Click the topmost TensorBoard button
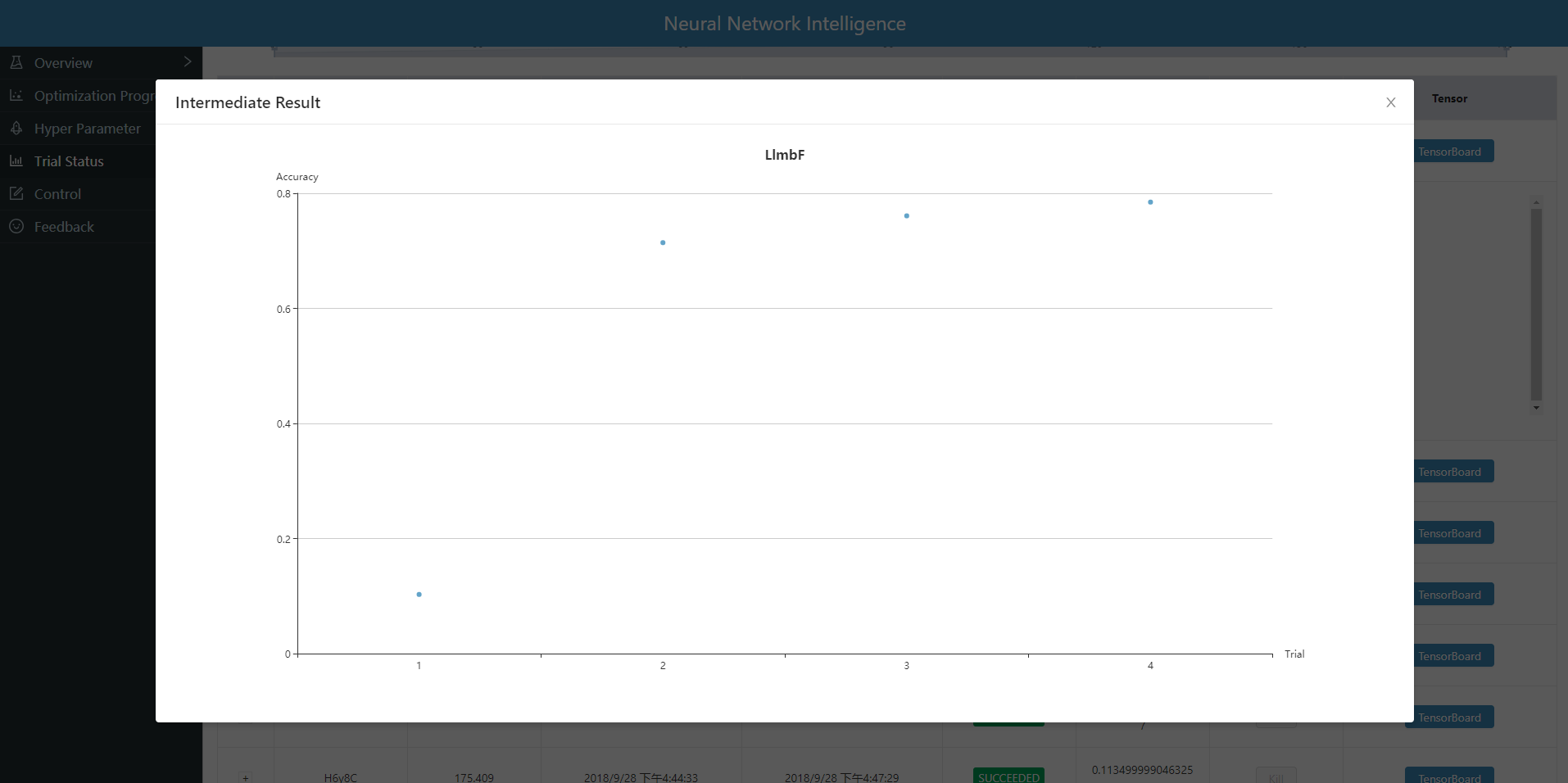The width and height of the screenshot is (1568, 783). [1449, 152]
